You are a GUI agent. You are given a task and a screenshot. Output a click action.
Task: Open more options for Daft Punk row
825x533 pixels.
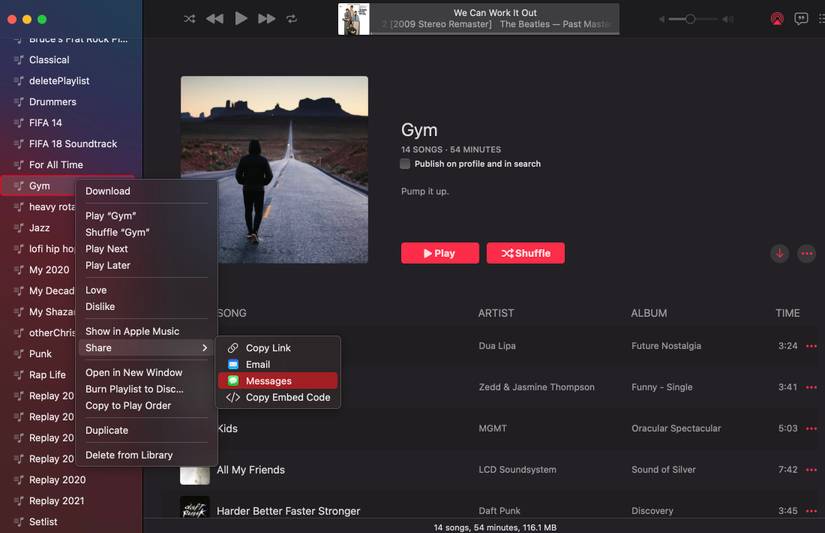pos(811,511)
